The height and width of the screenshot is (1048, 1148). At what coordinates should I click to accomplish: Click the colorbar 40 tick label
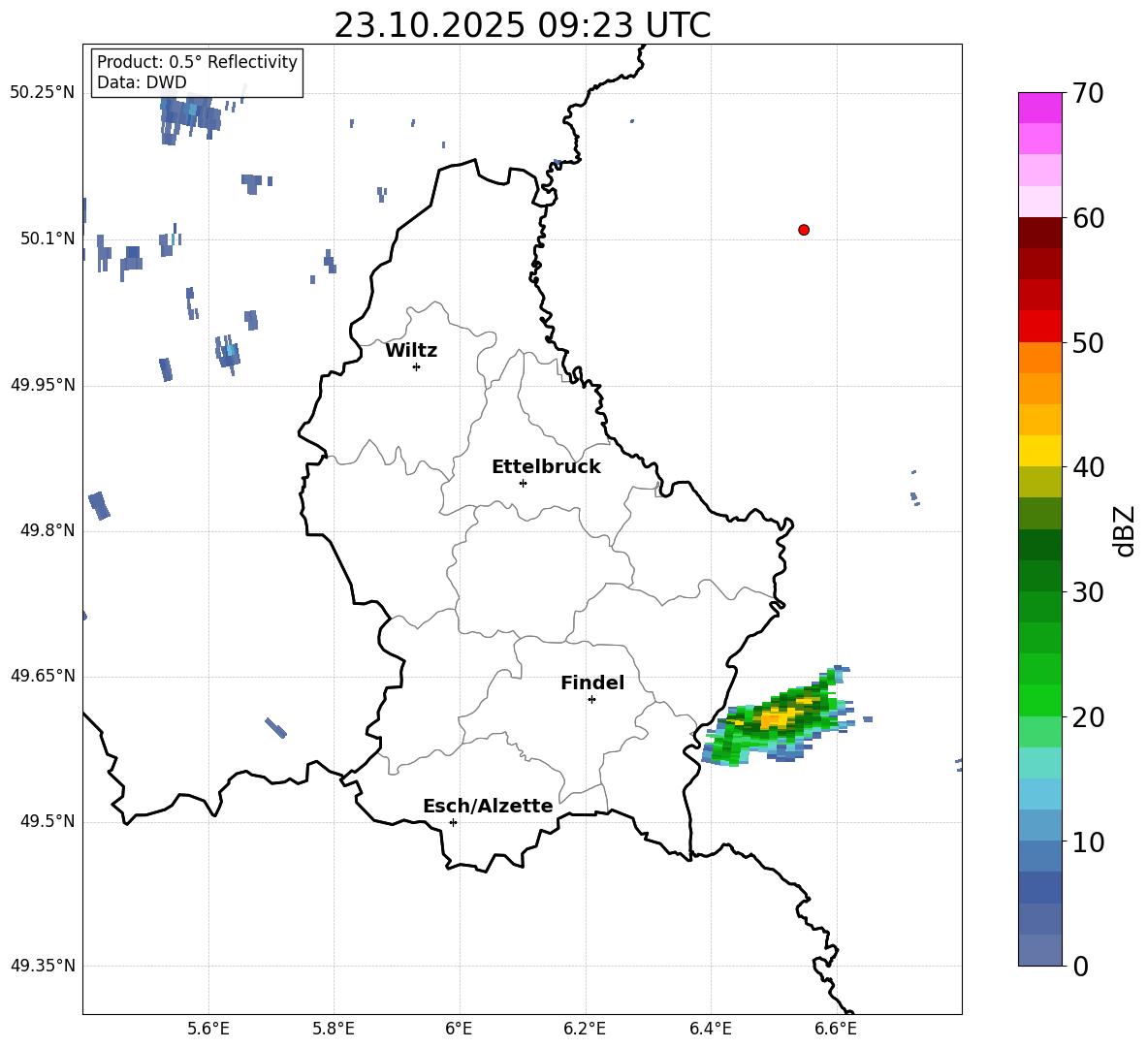(1087, 467)
